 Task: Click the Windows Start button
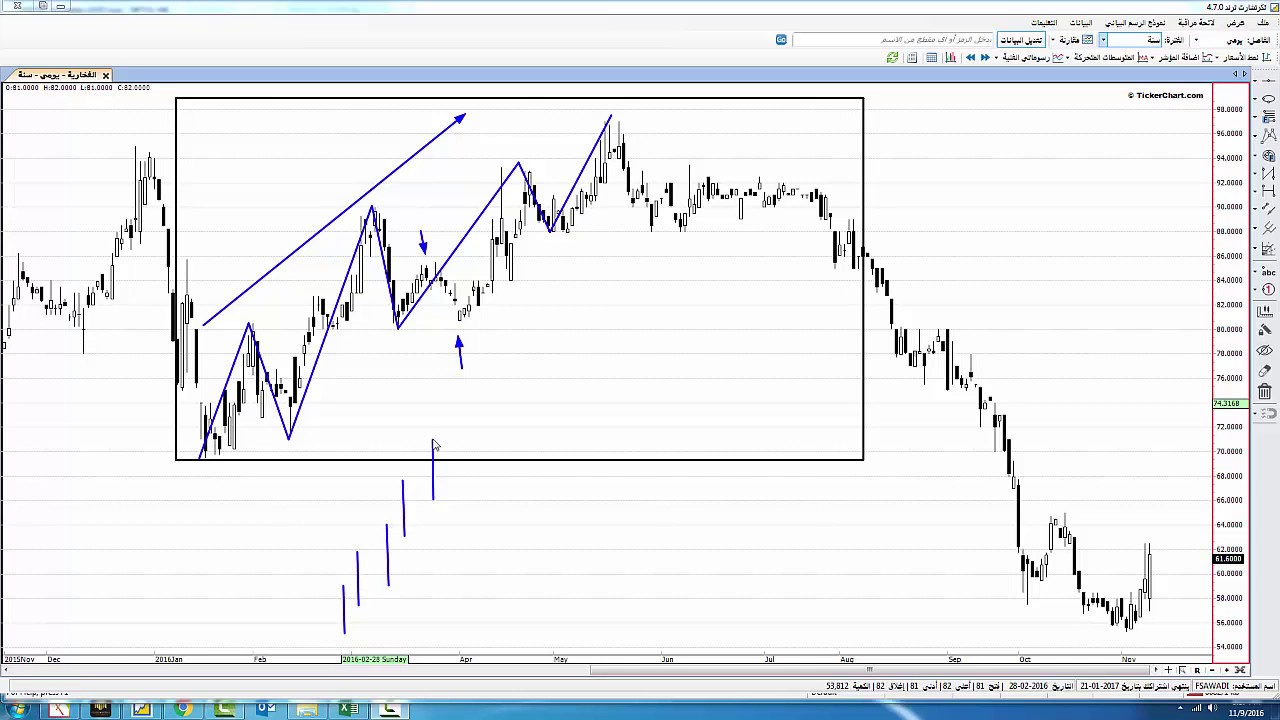pyautogui.click(x=17, y=710)
